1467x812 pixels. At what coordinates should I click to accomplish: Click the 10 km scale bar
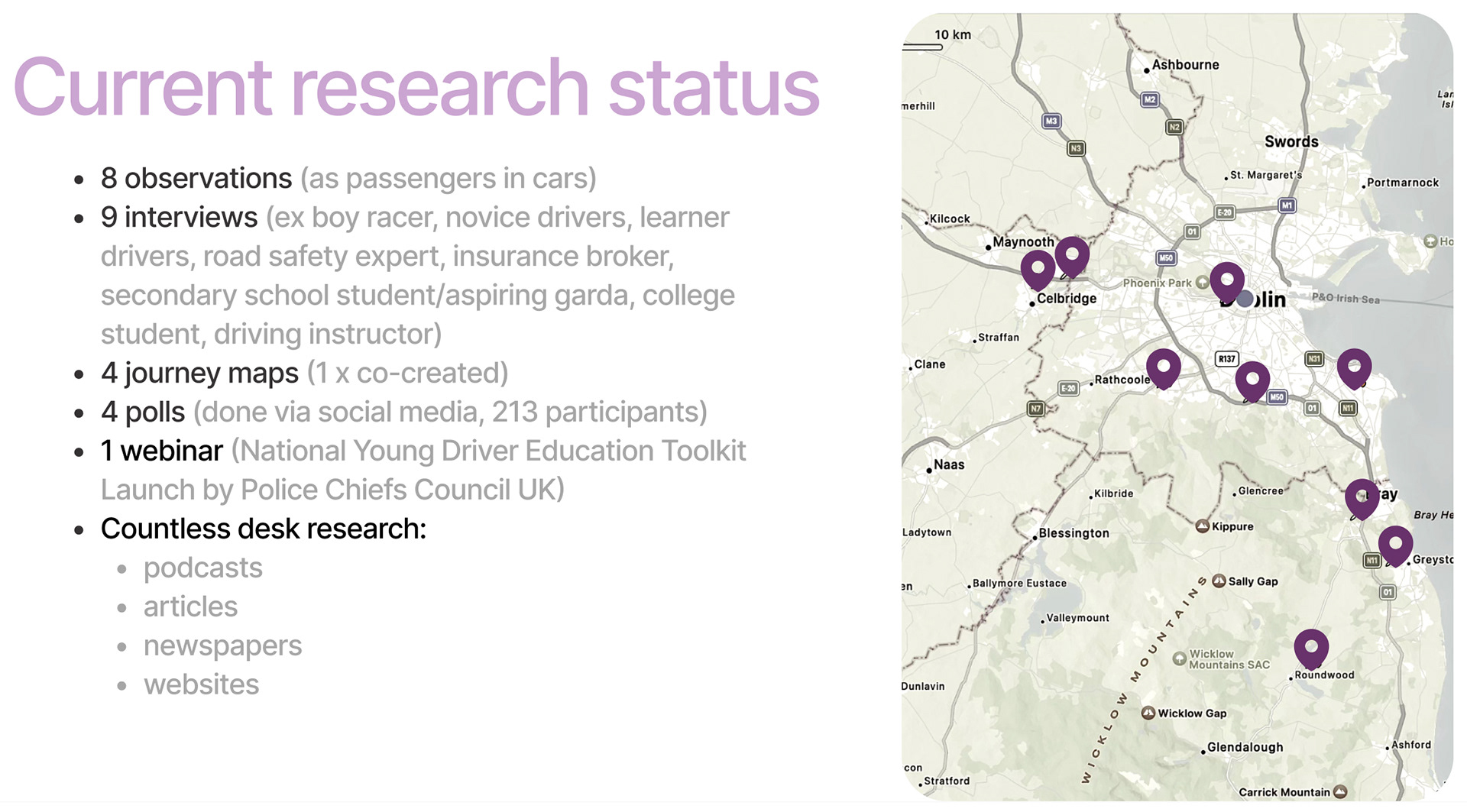point(922,47)
